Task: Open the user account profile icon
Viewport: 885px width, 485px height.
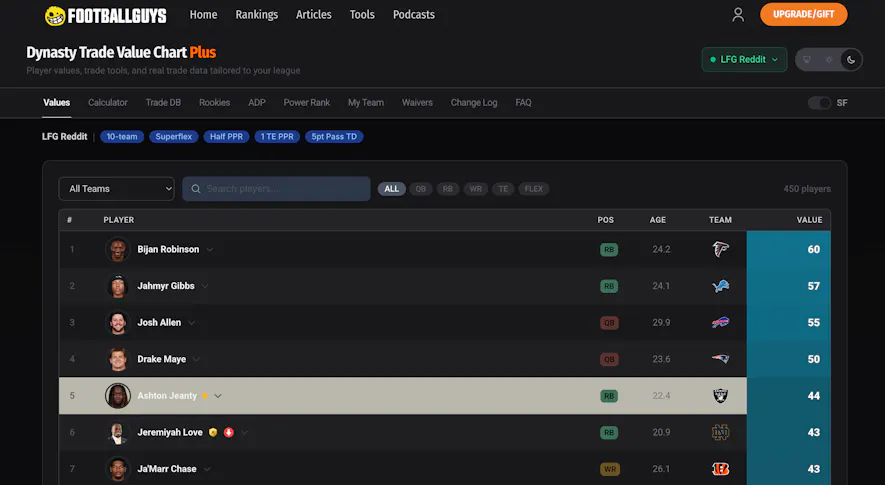Action: click(x=738, y=15)
